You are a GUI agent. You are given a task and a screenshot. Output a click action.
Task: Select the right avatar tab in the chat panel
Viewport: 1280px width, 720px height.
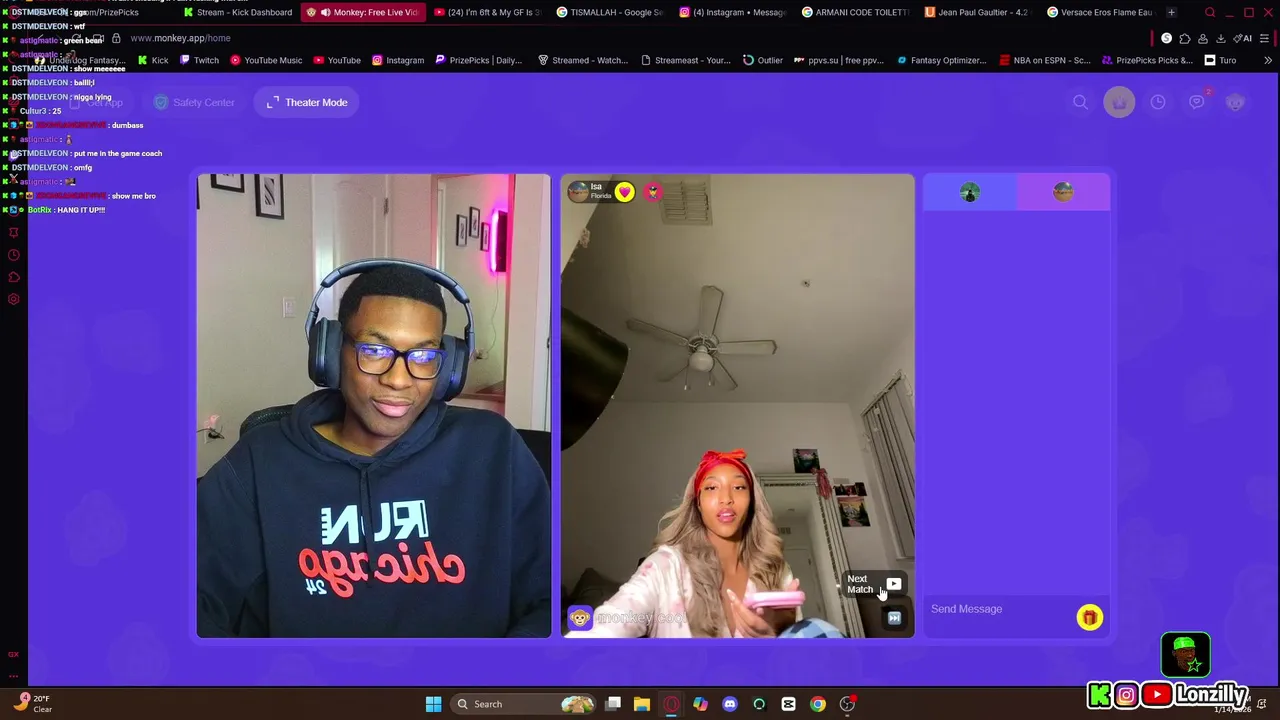click(x=1063, y=192)
